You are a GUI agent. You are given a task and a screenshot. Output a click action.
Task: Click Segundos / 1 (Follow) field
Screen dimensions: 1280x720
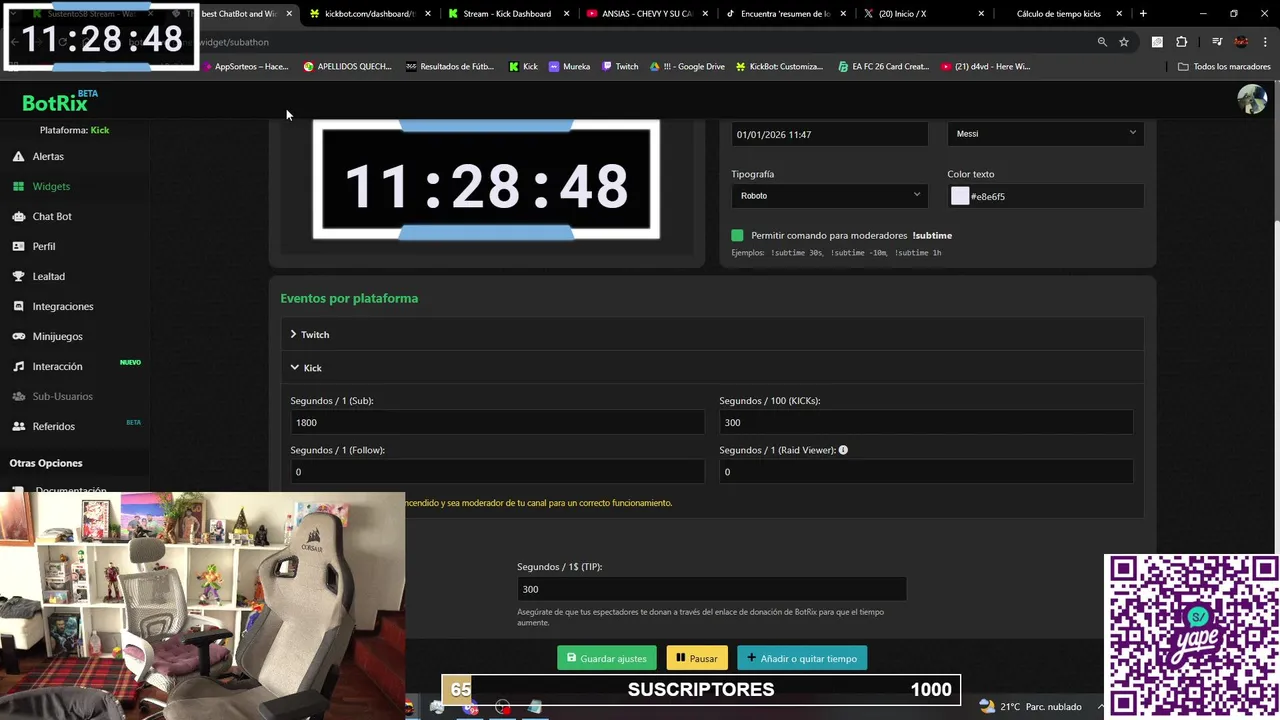pos(497,472)
